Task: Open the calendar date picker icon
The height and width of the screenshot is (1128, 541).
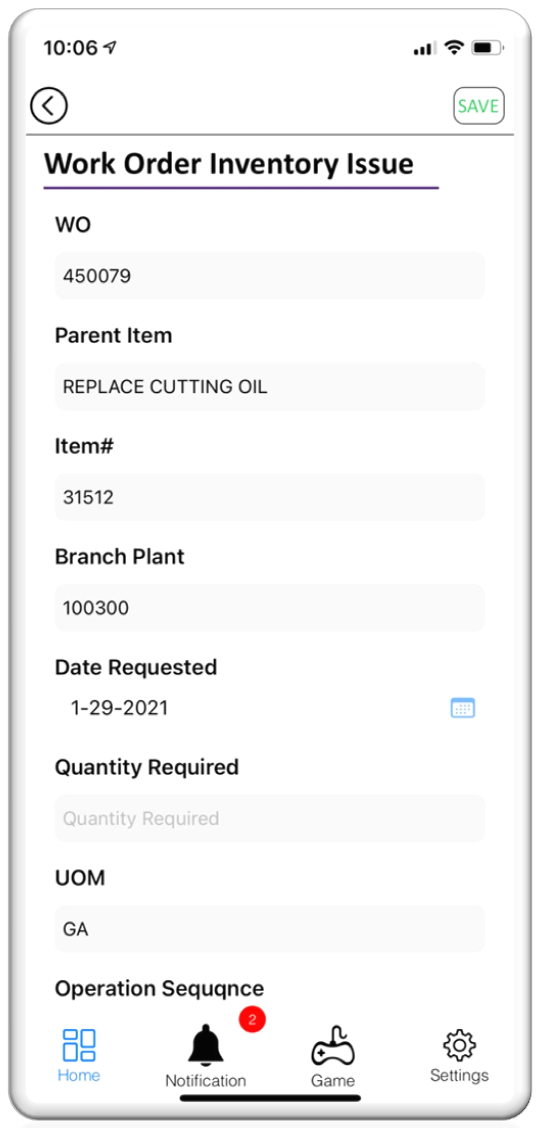Action: (463, 709)
